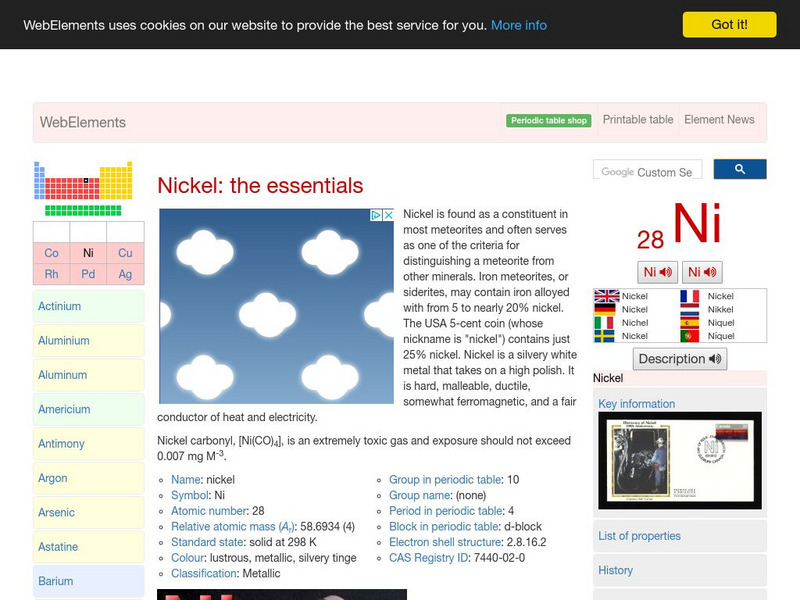Open Barium from the element list
This screenshot has height=600, width=800.
pyautogui.click(x=89, y=581)
